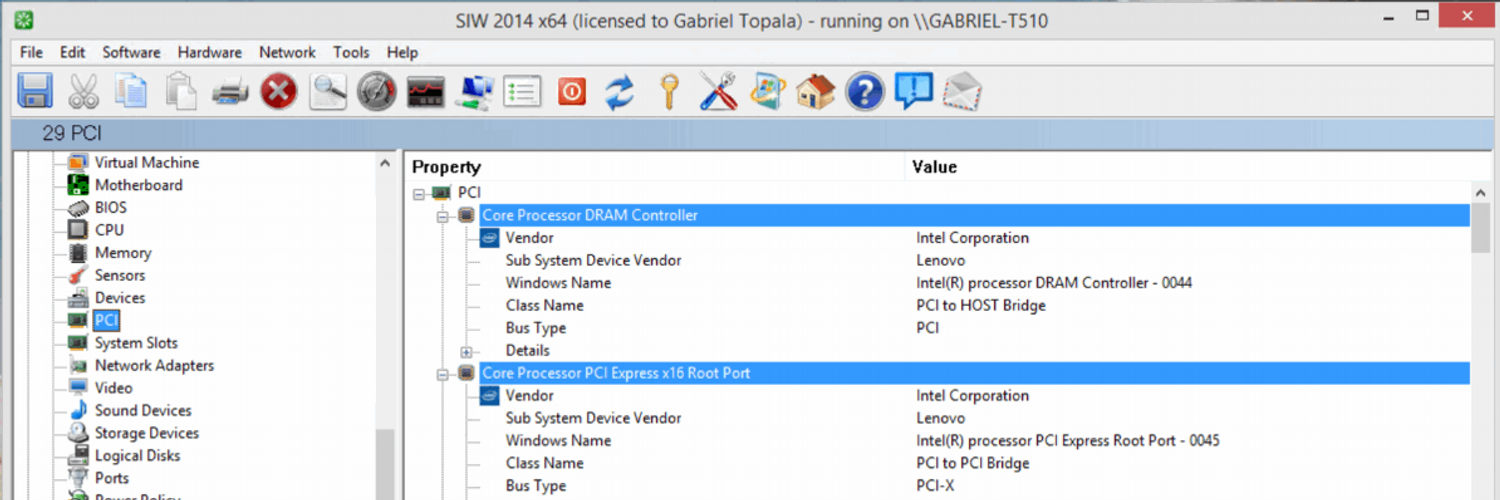Click the Paste clipboard icon
Screen dimensions: 1500x500
click(181, 92)
